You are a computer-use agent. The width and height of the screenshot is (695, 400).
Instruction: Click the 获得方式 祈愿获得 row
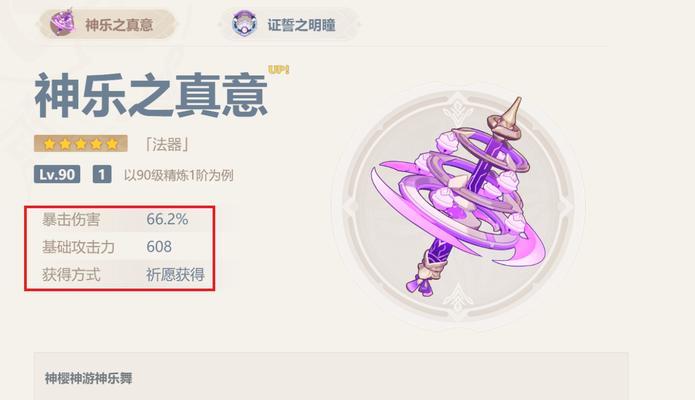pos(121,275)
